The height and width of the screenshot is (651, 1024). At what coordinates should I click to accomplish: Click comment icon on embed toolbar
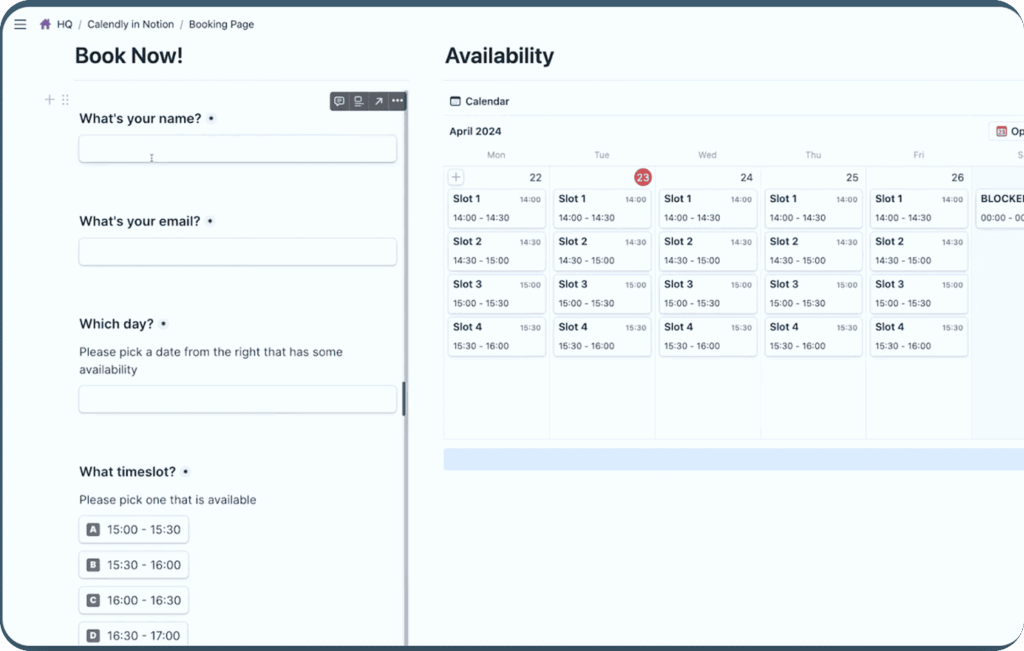point(339,101)
